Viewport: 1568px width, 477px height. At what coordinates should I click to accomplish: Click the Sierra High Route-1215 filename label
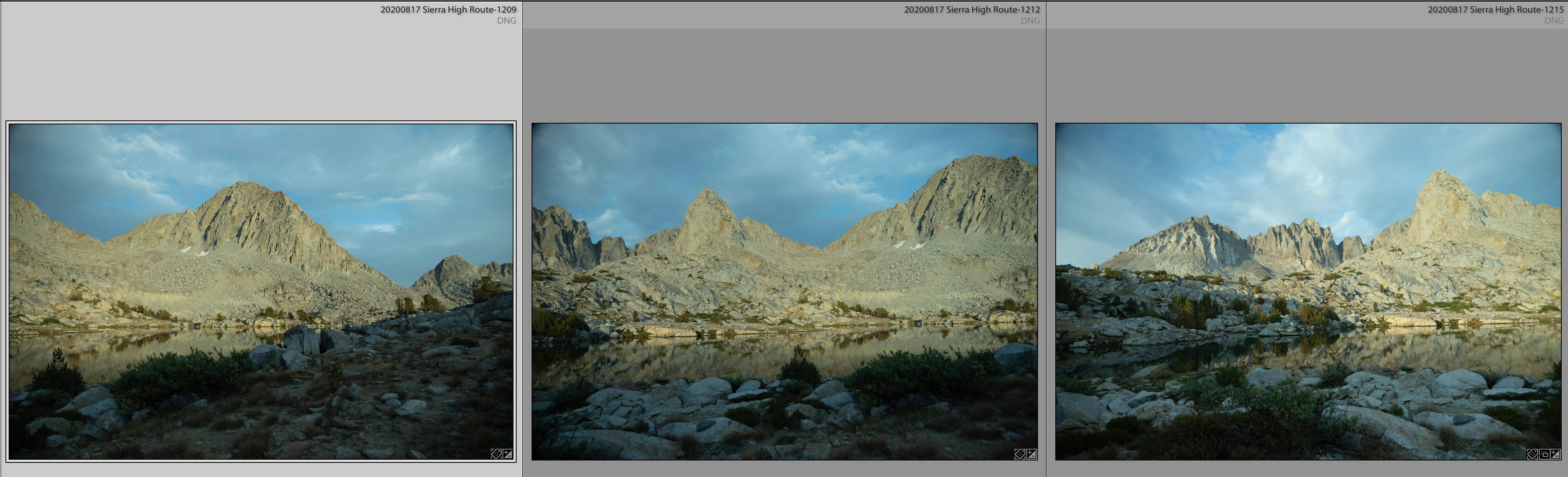[x=1496, y=10]
